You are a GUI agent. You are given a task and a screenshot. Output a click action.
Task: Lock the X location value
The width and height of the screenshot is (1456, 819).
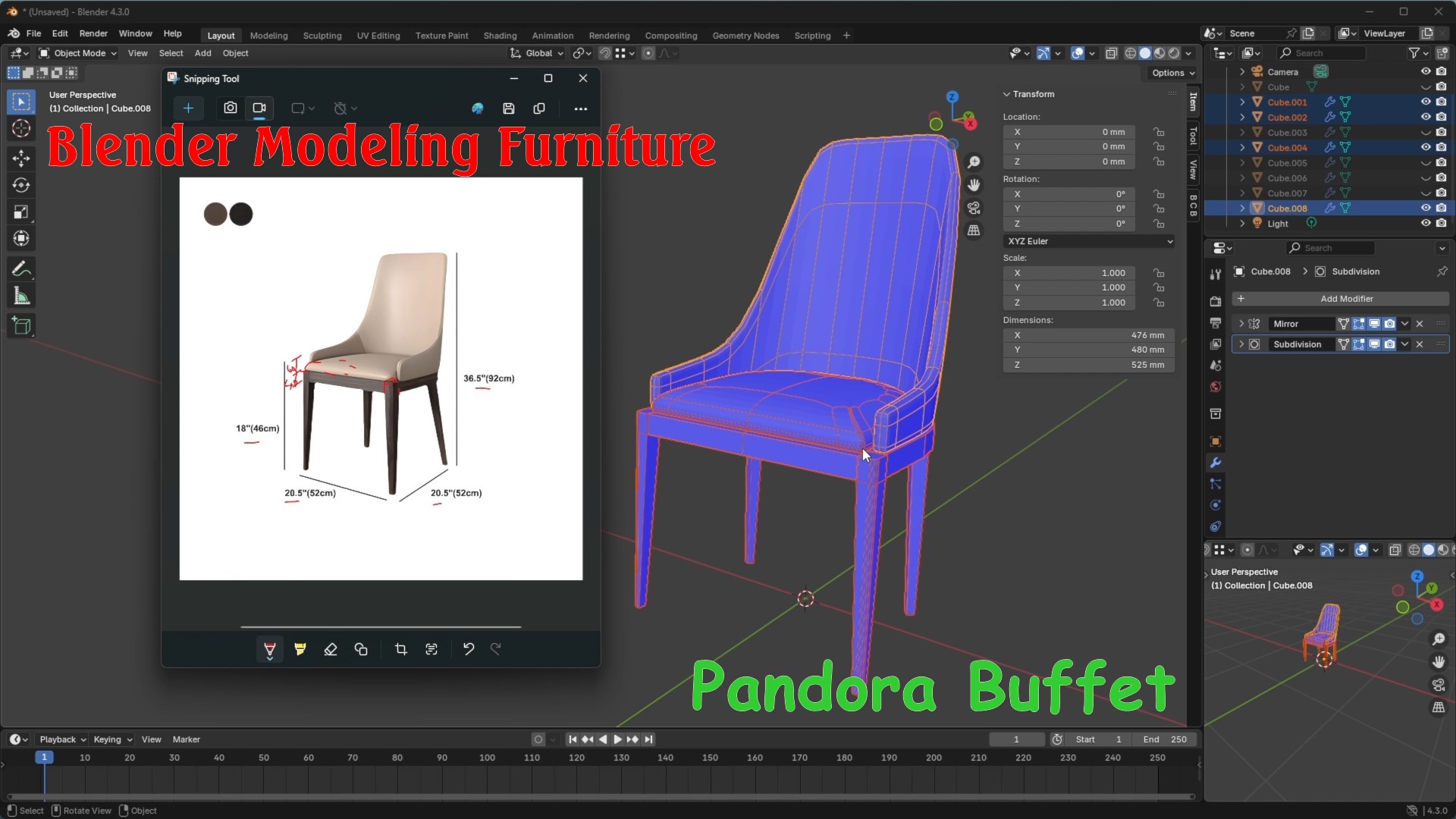click(1159, 132)
